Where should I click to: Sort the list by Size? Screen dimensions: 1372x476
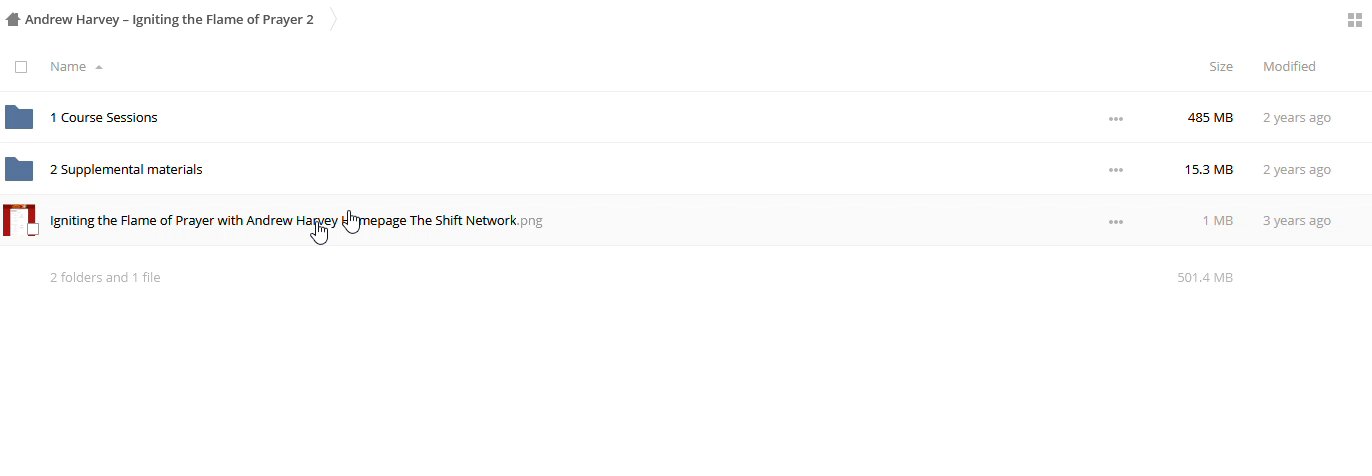(x=1220, y=67)
